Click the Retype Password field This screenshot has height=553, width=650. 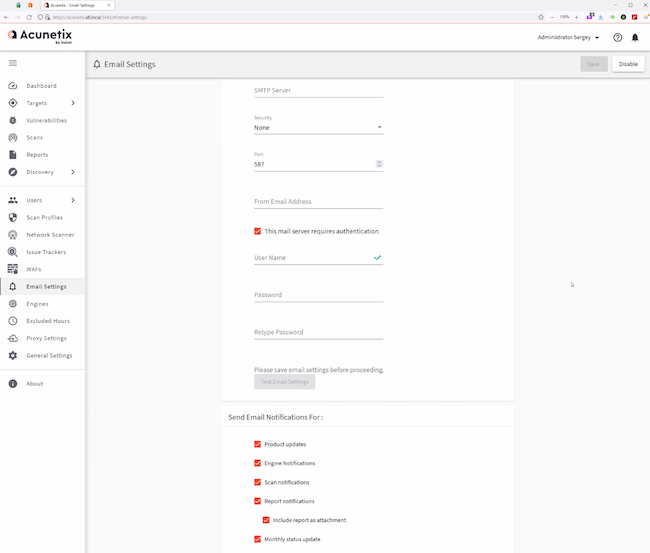[x=318, y=332]
